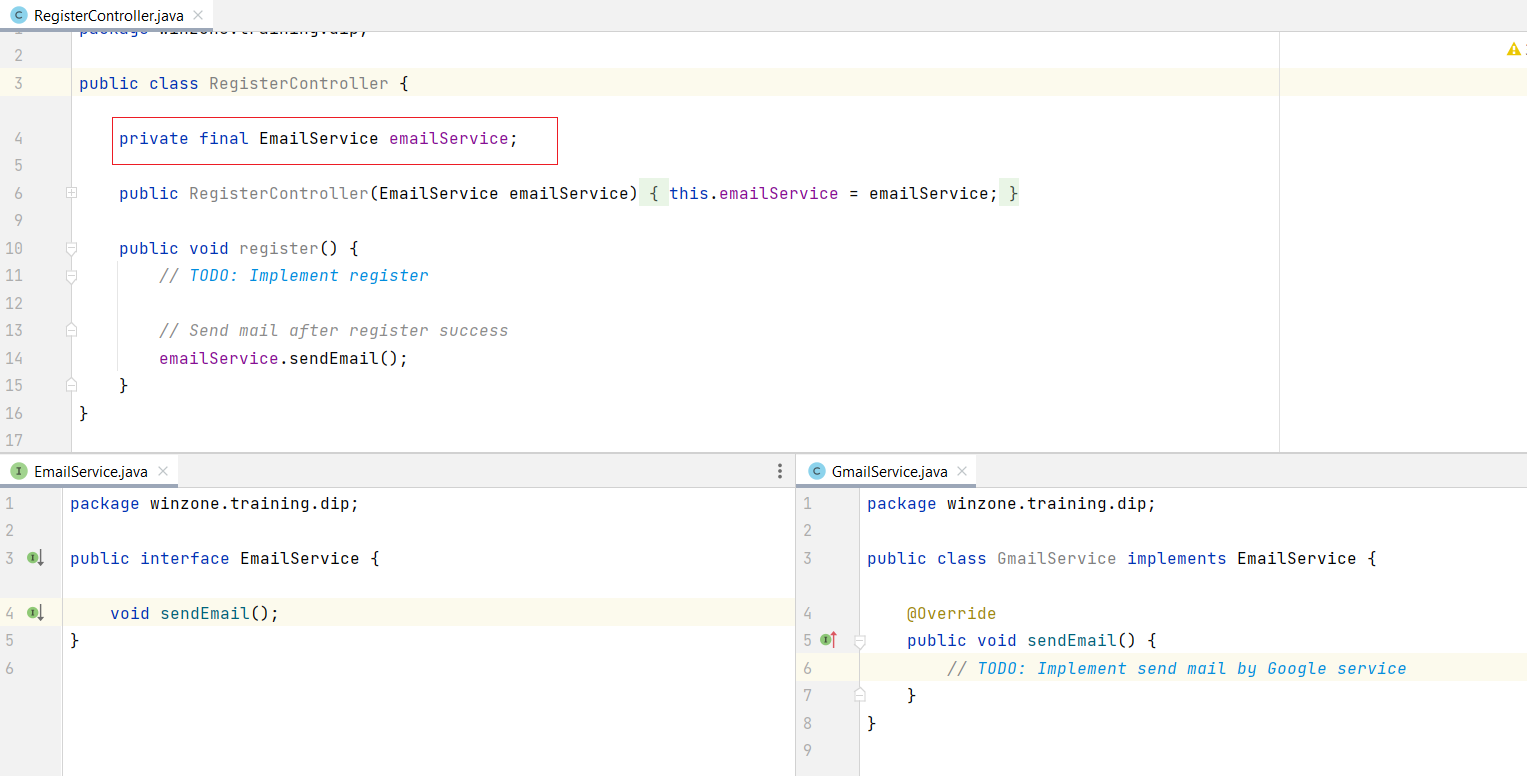Click the highlighted opening brace of the folded constructor
The width and height of the screenshot is (1527, 776).
tap(653, 193)
